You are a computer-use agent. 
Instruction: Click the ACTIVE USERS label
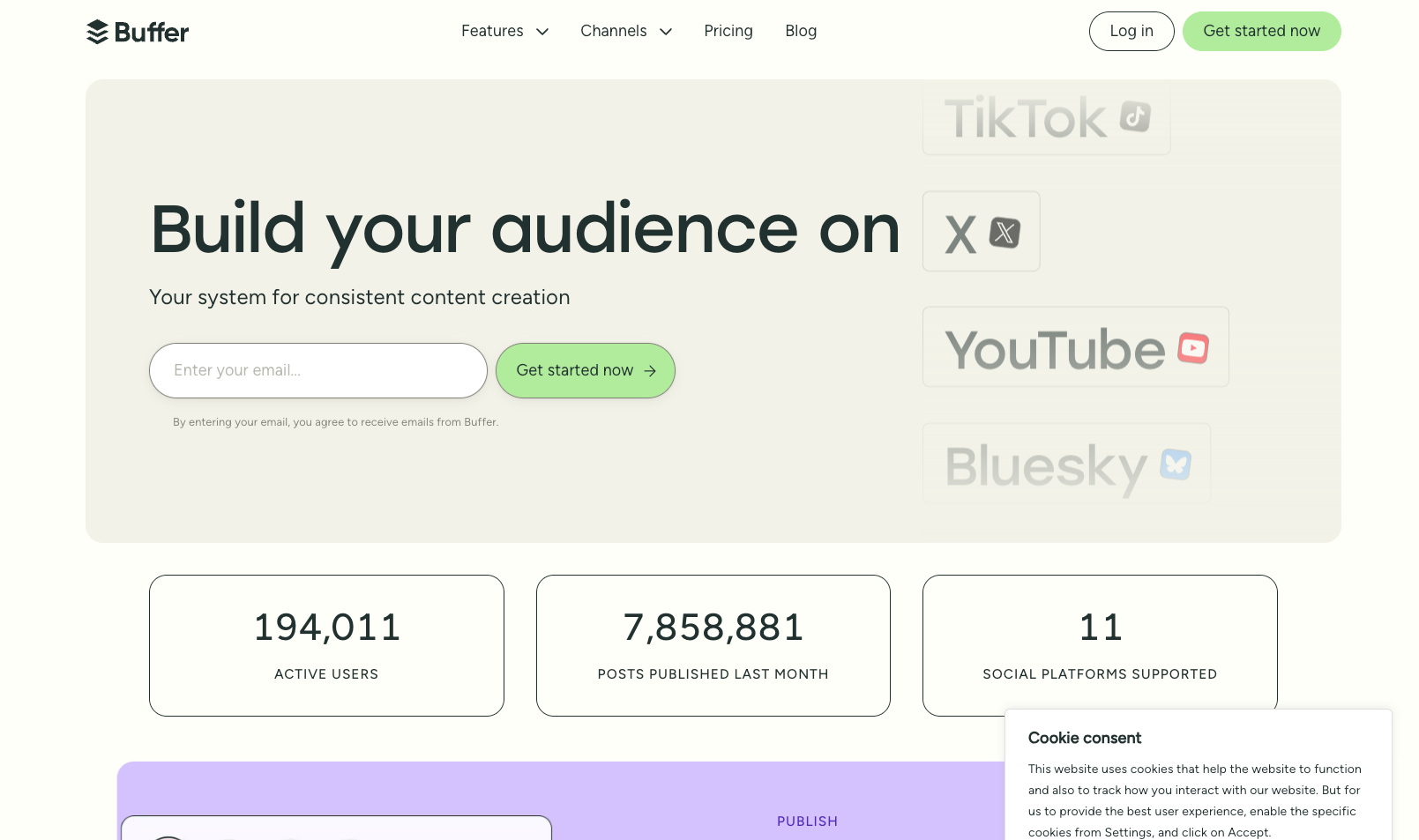click(326, 674)
